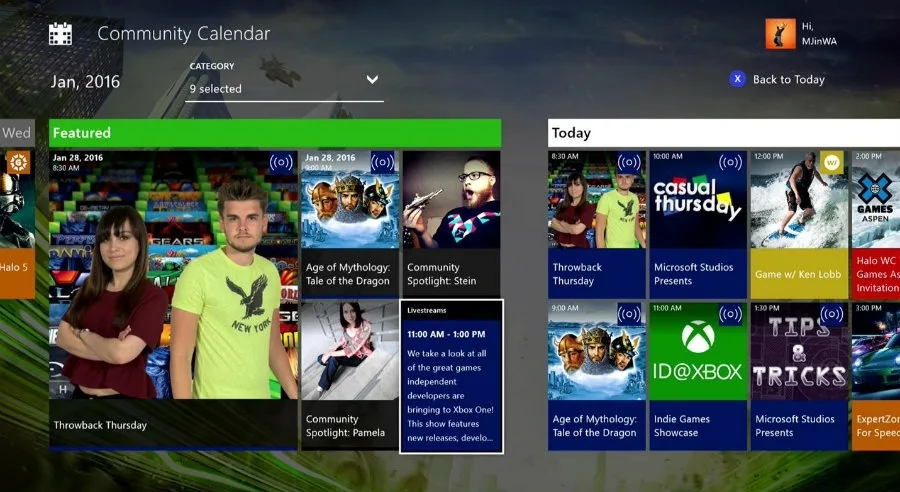This screenshot has width=900, height=492.
Task: Open the 3:00 PM ExpertZone tile
Action: click(x=876, y=376)
